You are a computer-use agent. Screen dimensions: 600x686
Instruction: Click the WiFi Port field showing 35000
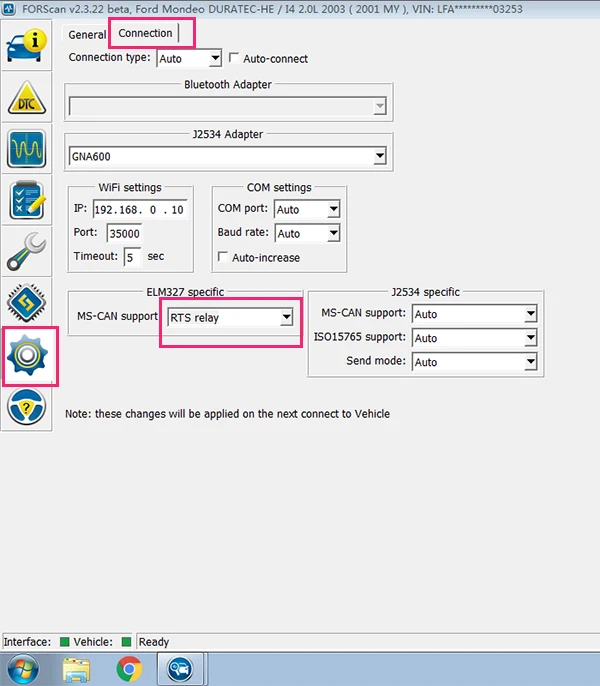[x=125, y=233]
